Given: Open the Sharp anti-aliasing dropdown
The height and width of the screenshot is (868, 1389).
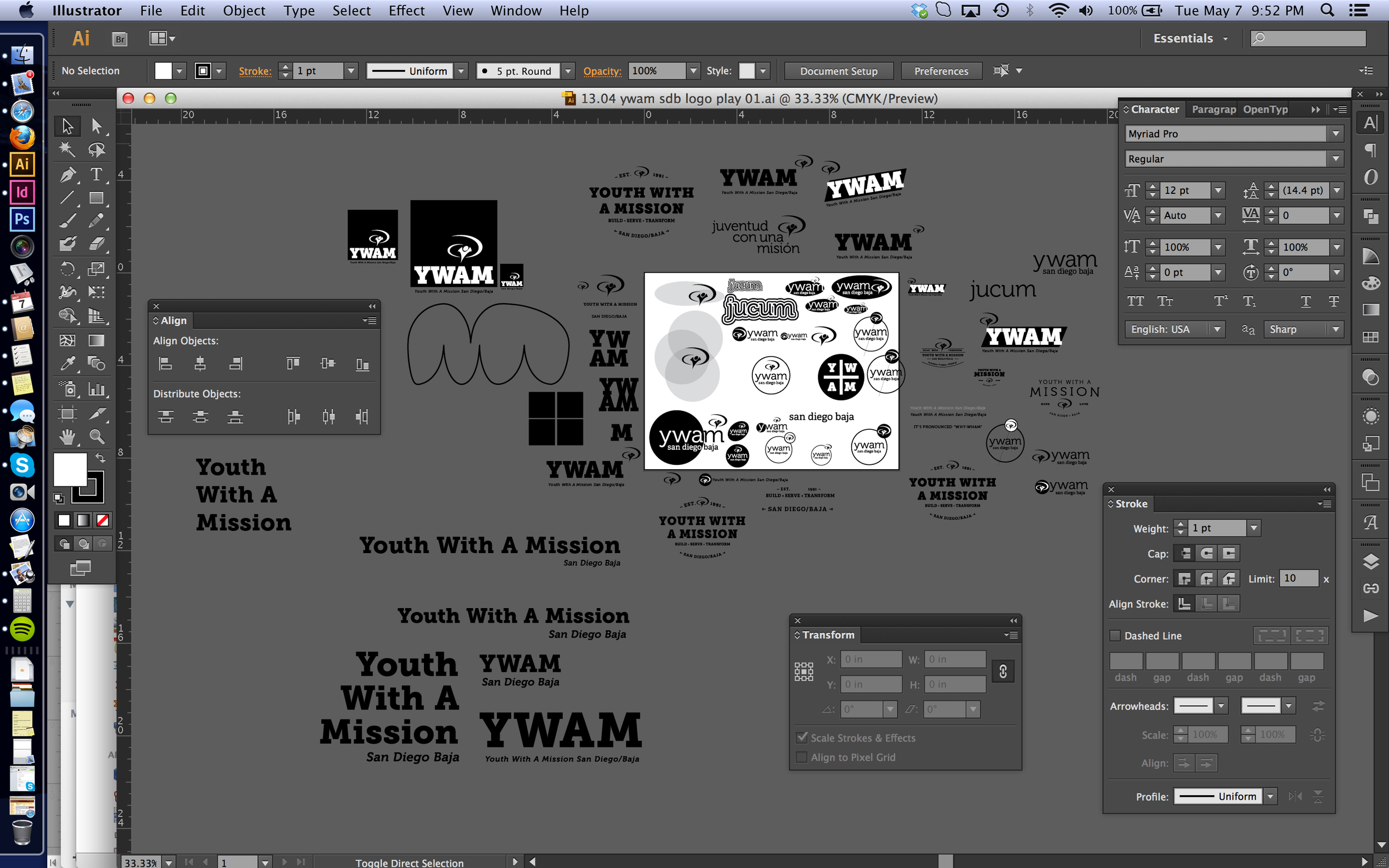Looking at the screenshot, I should tap(1336, 329).
